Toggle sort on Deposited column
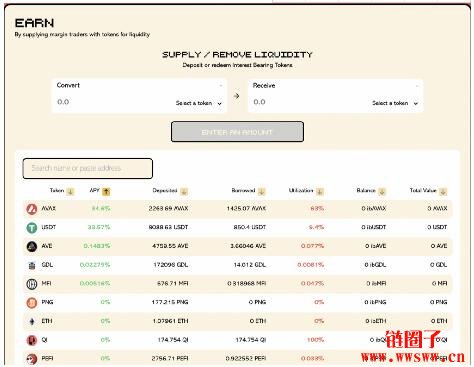The height and width of the screenshot is (367, 474). point(184,191)
